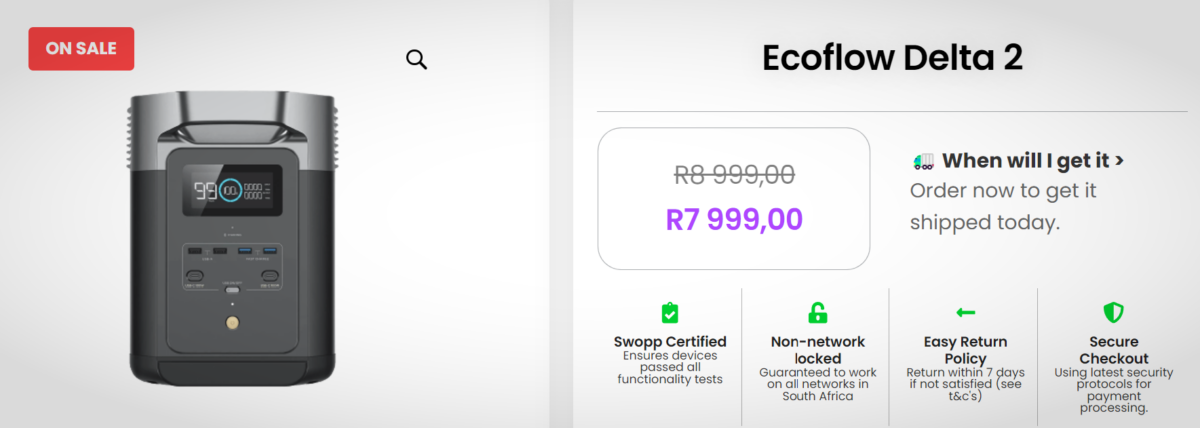Click the Non-network locked heading

click(x=817, y=350)
